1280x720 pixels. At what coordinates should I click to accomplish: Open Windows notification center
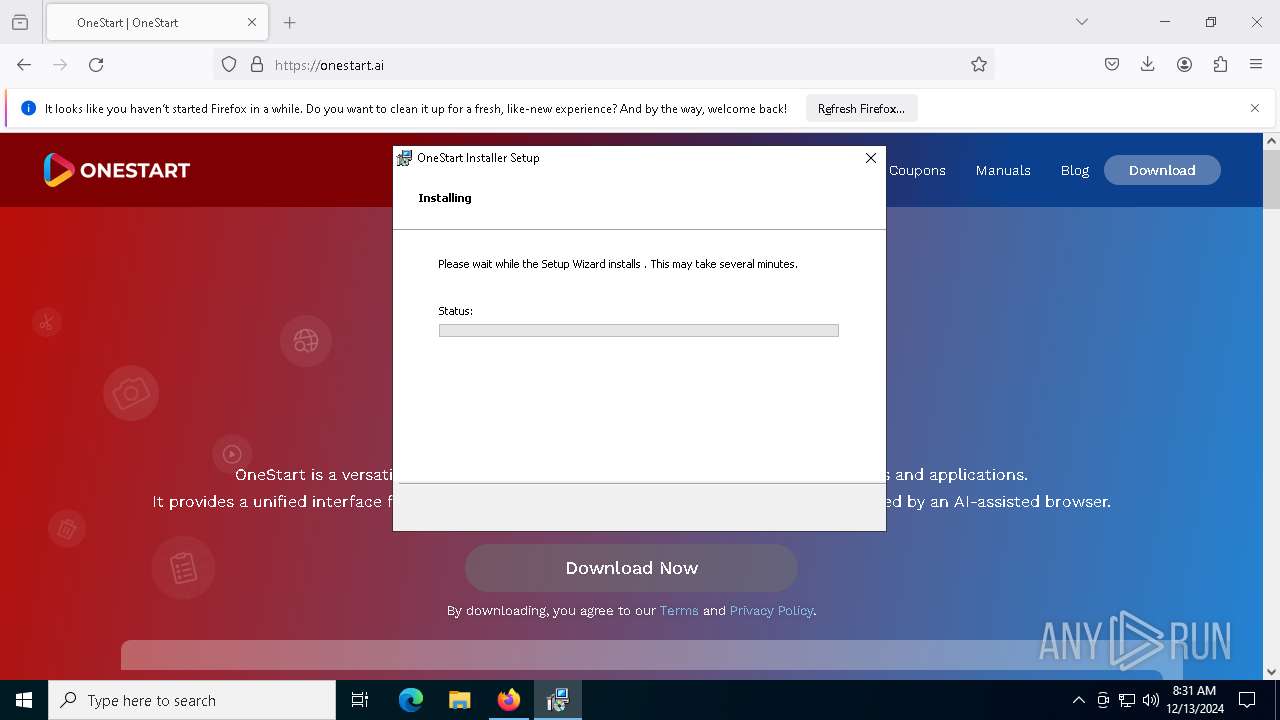click(1247, 700)
